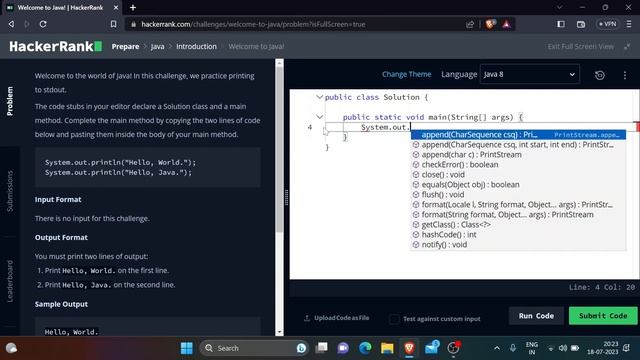Choose notify() : void suggestion

point(518,244)
